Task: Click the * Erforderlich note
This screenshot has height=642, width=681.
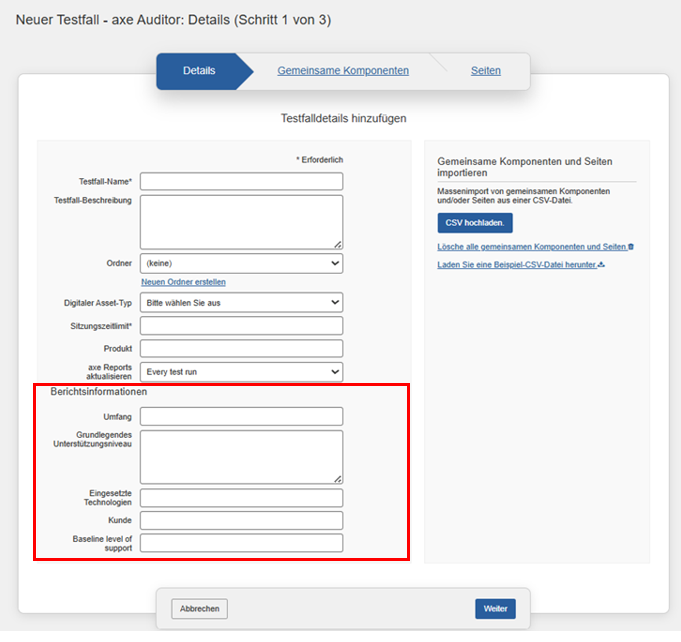Action: pos(320,160)
